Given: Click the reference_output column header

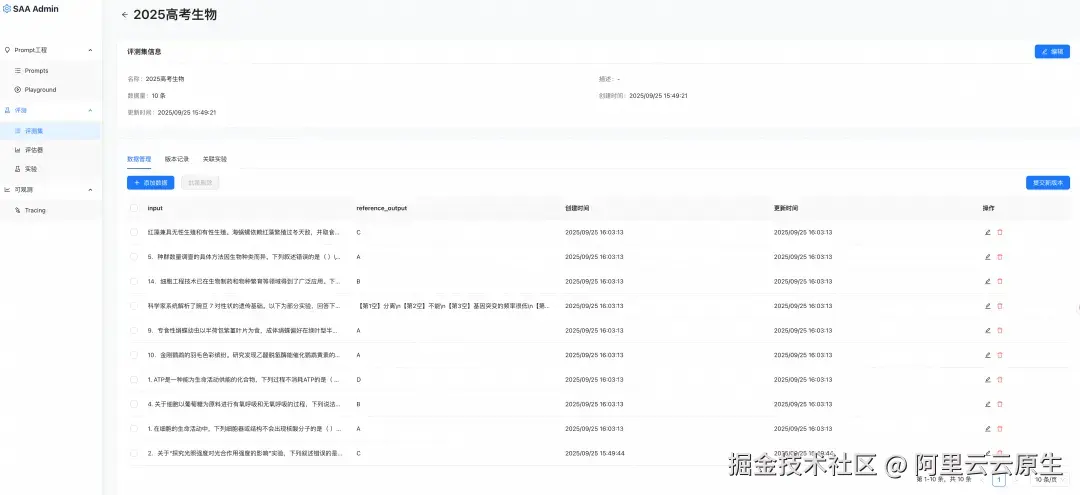Looking at the screenshot, I should 381,208.
